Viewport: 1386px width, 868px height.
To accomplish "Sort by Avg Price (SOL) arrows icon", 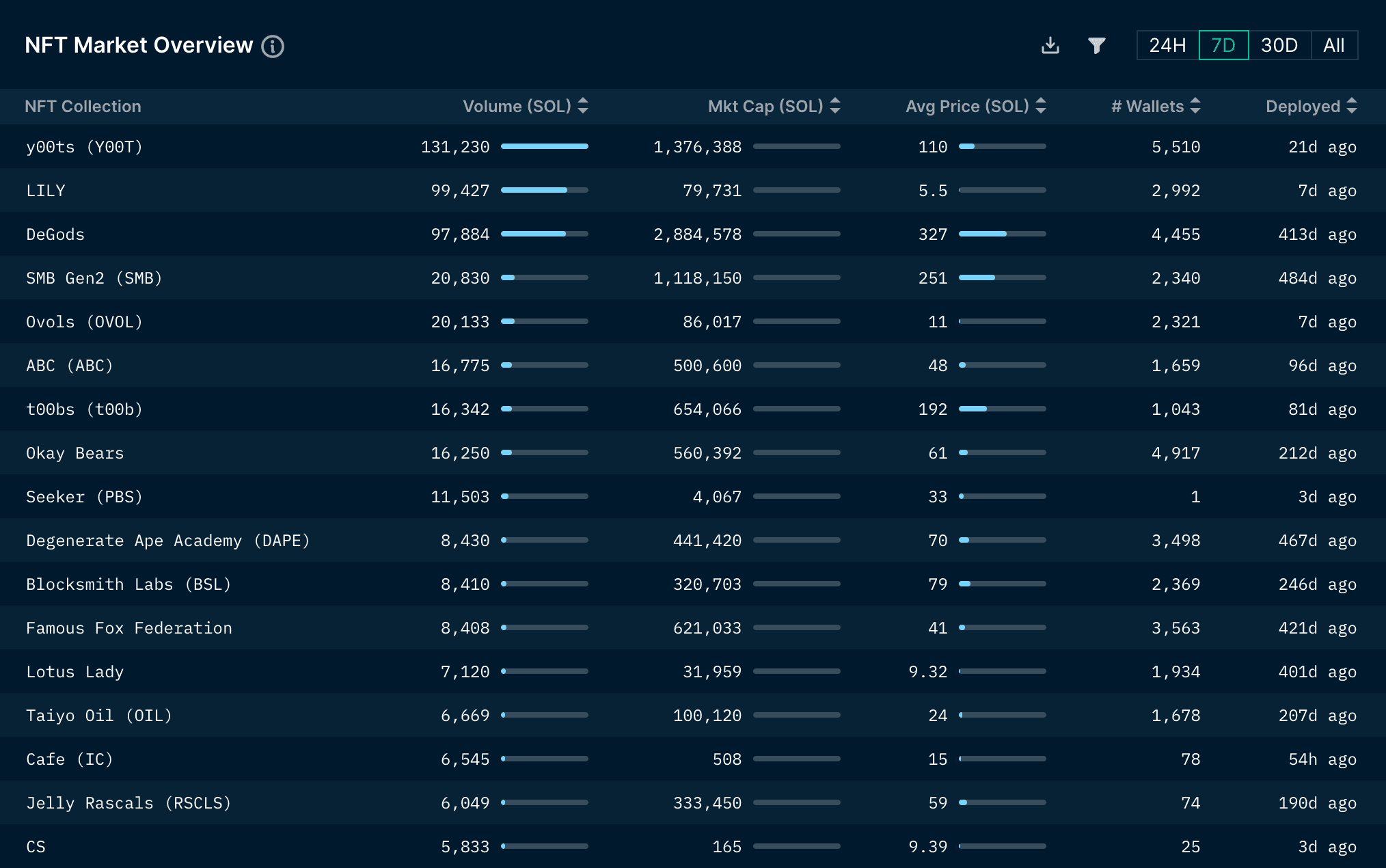I will click(x=1041, y=106).
